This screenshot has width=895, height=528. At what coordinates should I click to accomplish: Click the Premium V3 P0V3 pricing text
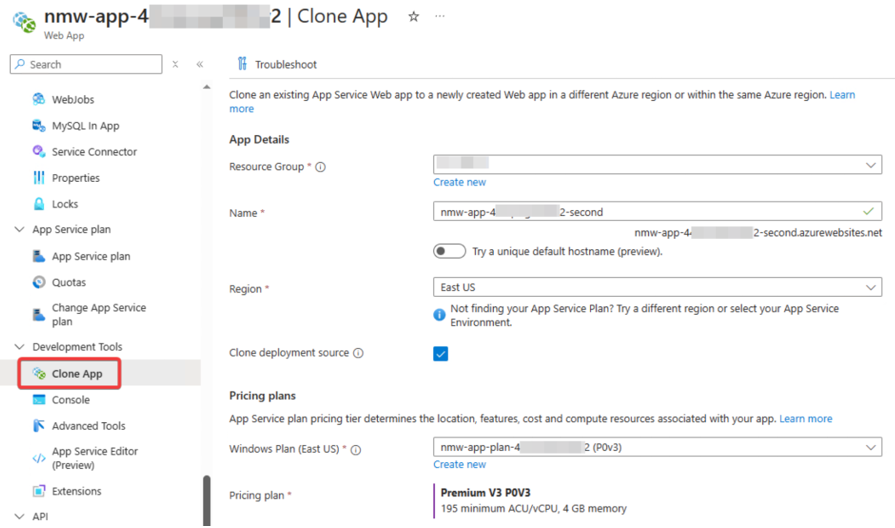tap(485, 493)
